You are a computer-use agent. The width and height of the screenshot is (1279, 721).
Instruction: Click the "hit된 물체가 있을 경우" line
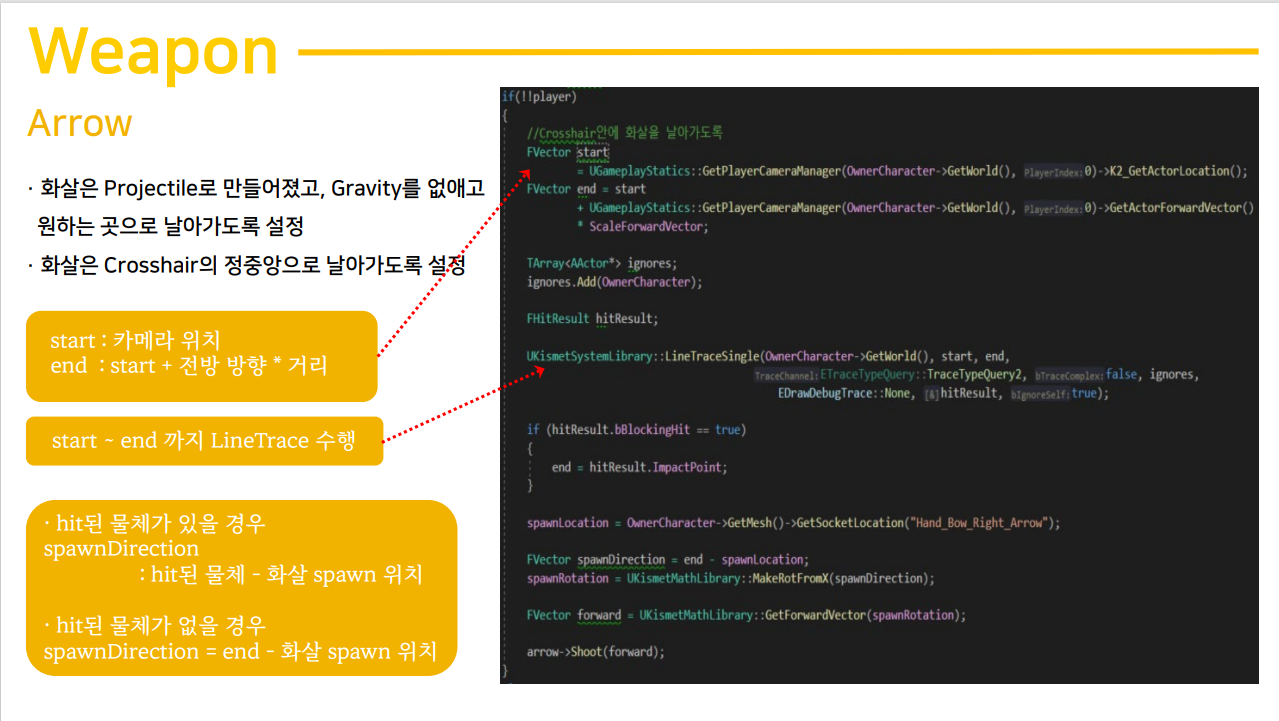click(x=155, y=524)
